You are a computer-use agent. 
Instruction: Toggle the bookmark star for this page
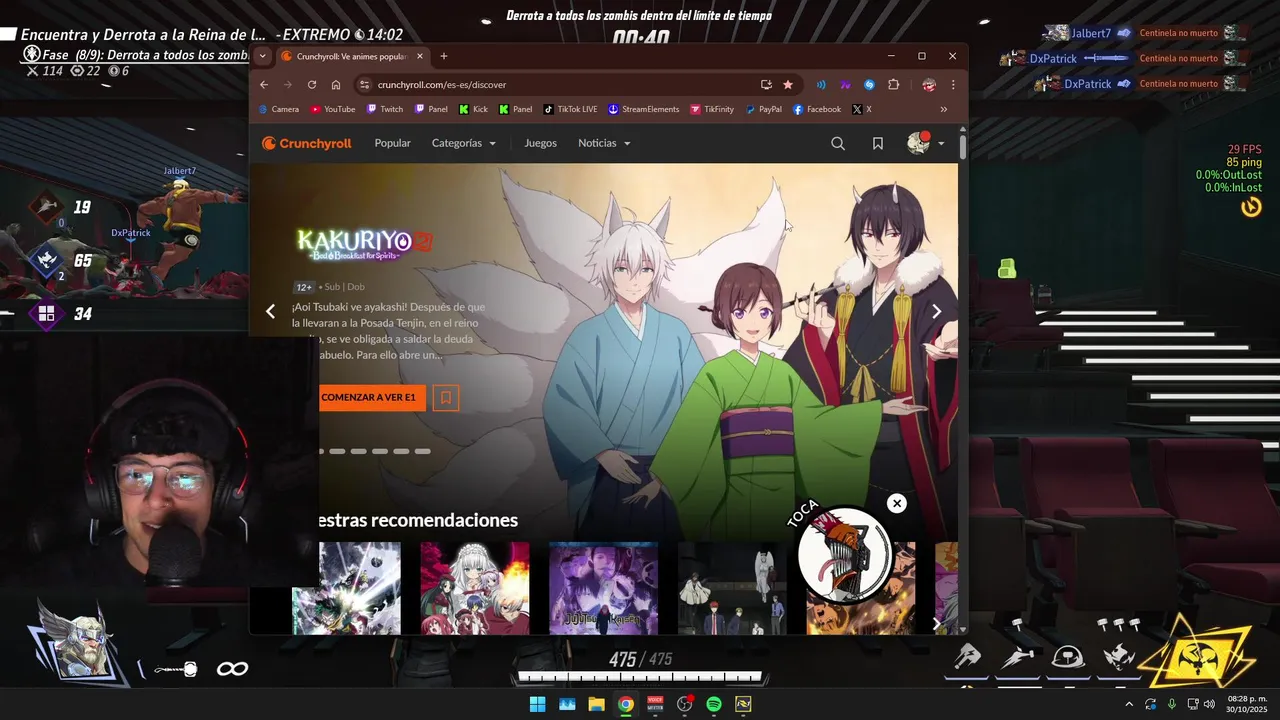click(788, 85)
